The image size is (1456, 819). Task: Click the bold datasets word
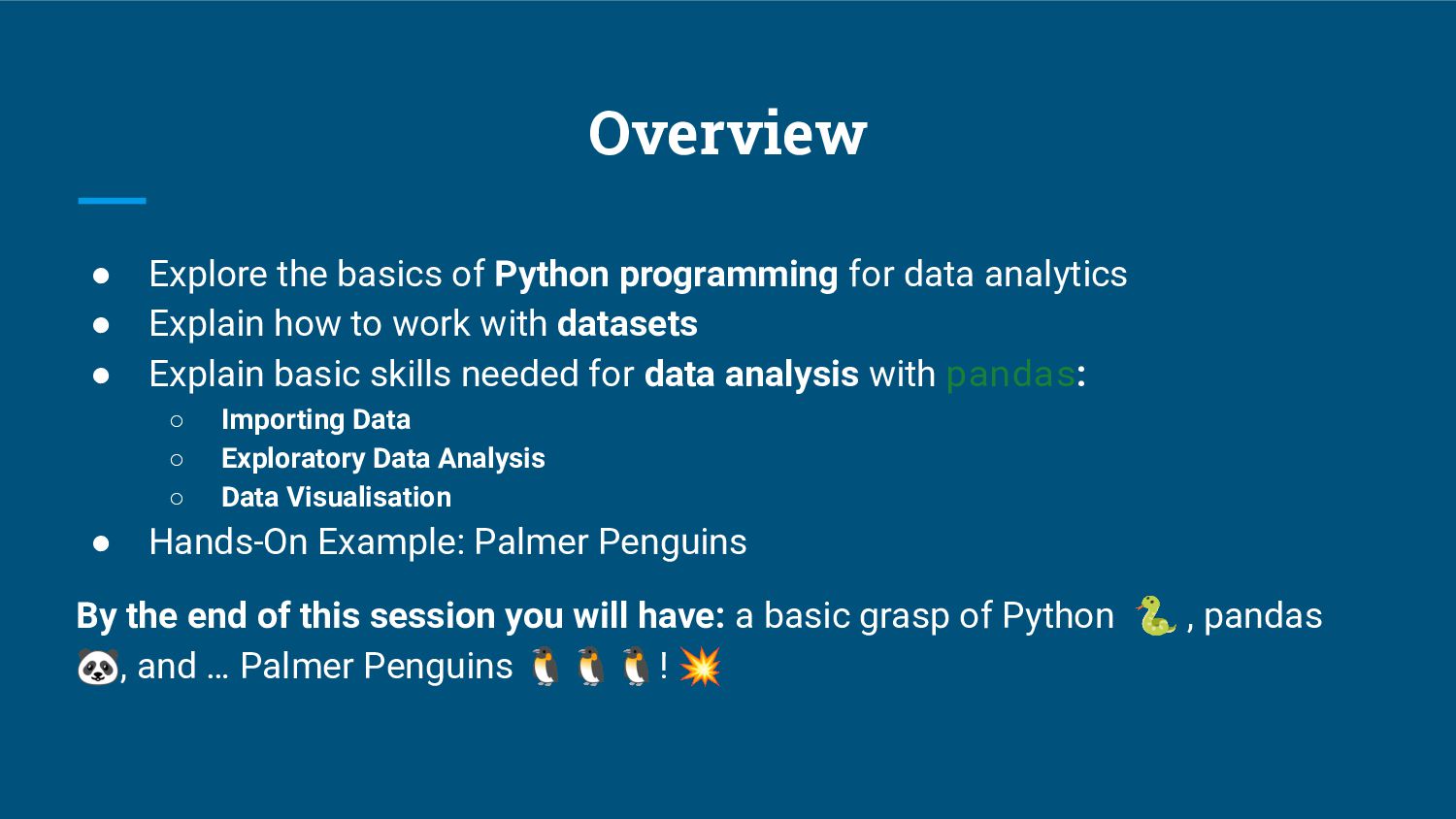627,324
